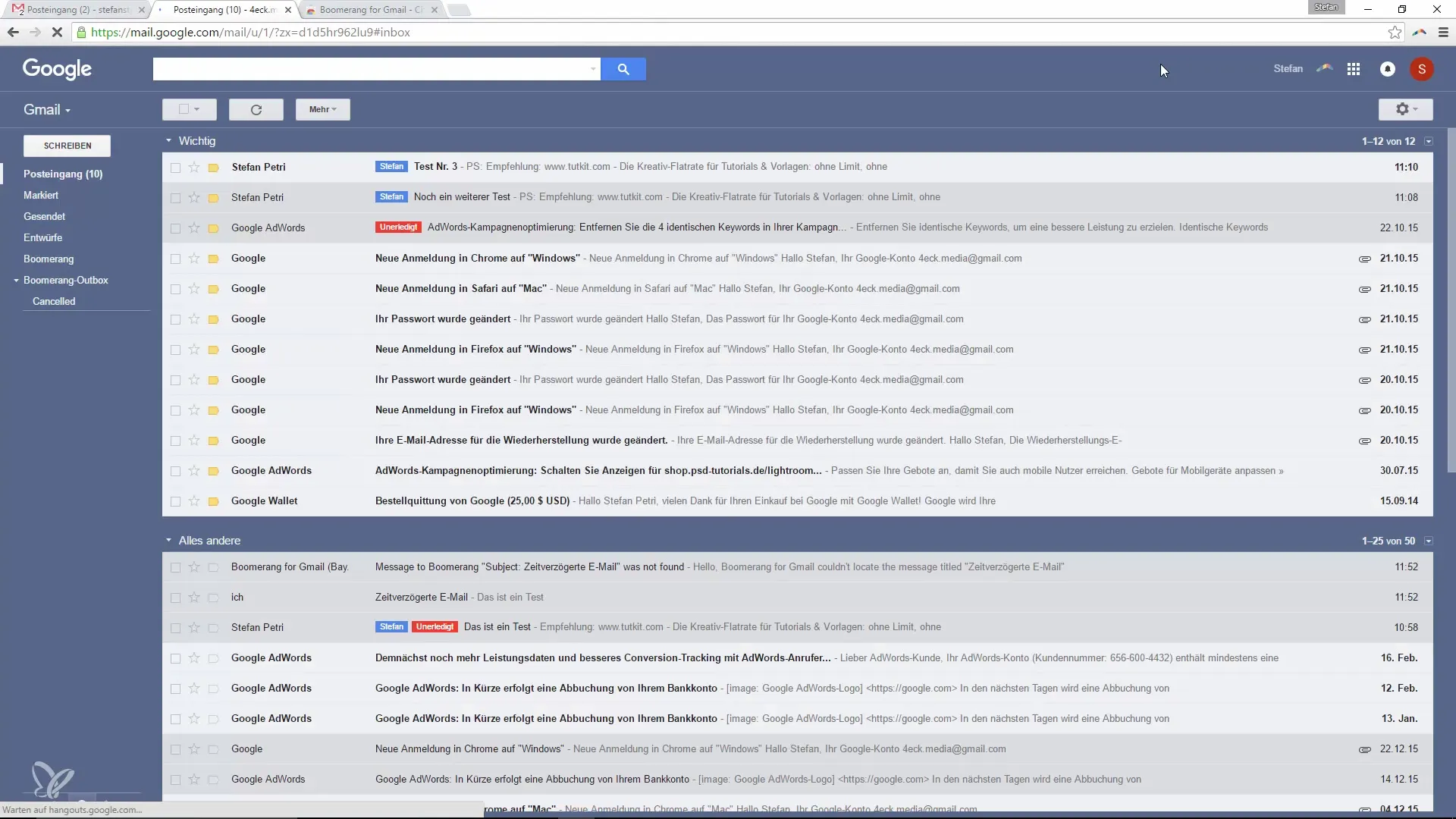Check the Noch ein weiterer Test email
The height and width of the screenshot is (819, 1456).
[x=175, y=198]
